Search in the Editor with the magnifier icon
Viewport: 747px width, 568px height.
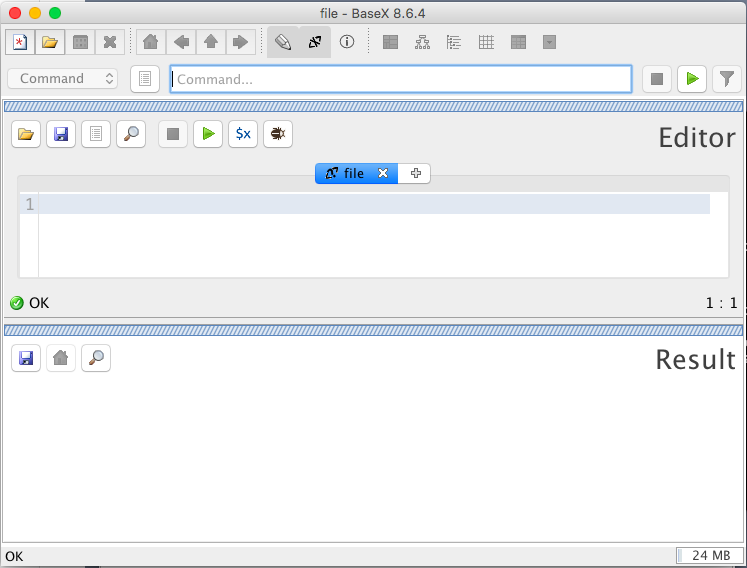(x=131, y=134)
